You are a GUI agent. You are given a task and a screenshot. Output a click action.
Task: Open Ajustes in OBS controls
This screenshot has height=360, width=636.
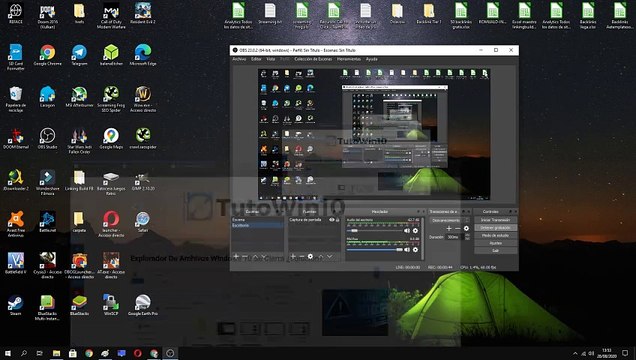[495, 243]
